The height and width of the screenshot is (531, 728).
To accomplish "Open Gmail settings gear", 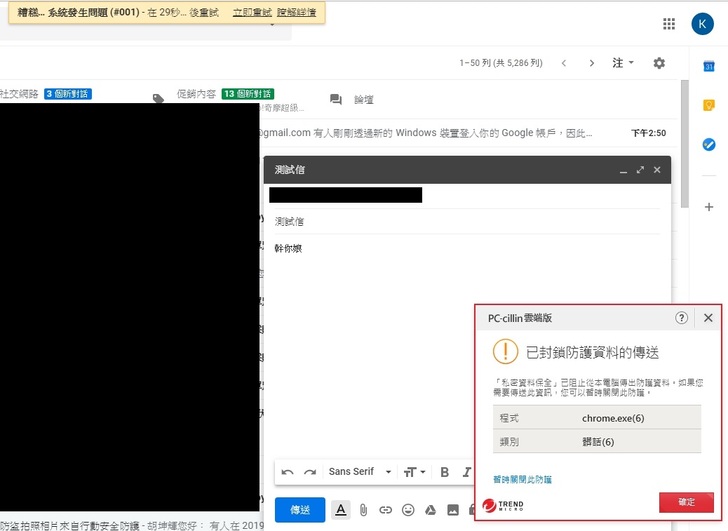I will tap(659, 63).
